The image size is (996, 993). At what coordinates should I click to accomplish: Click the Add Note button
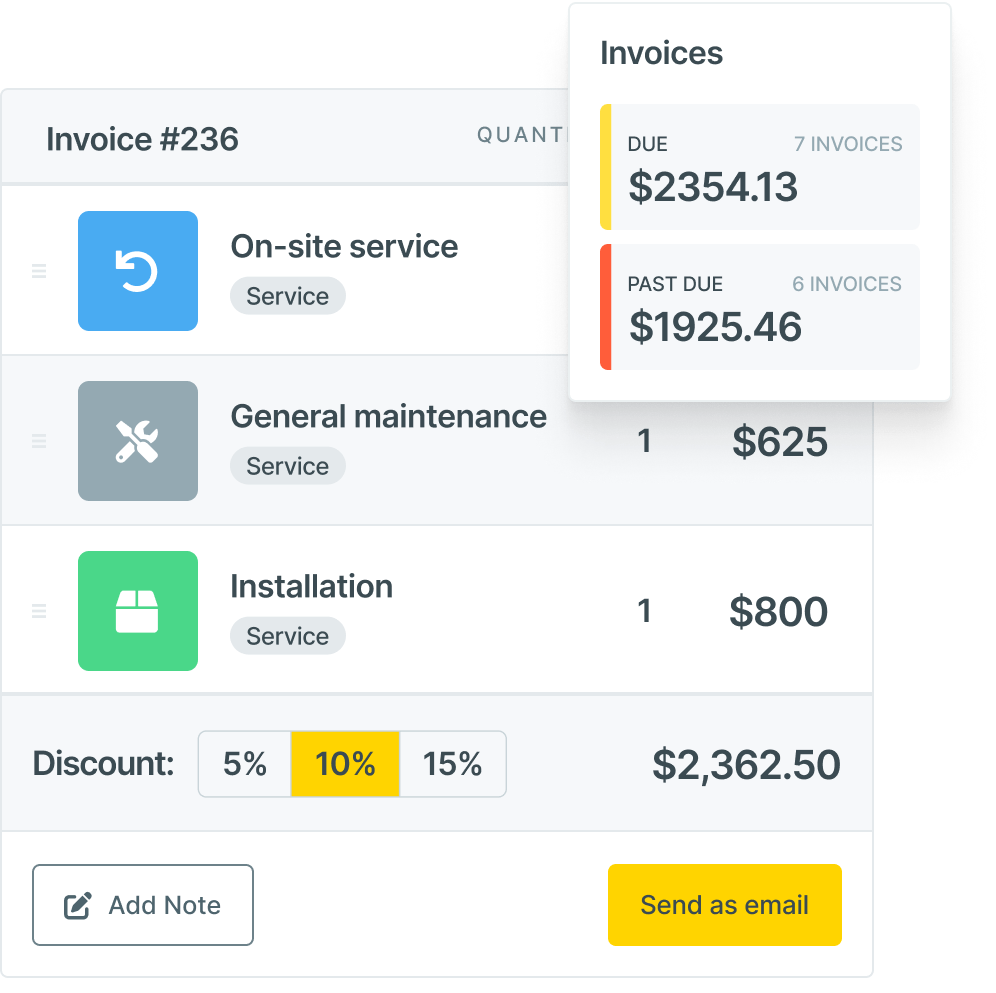coord(142,904)
